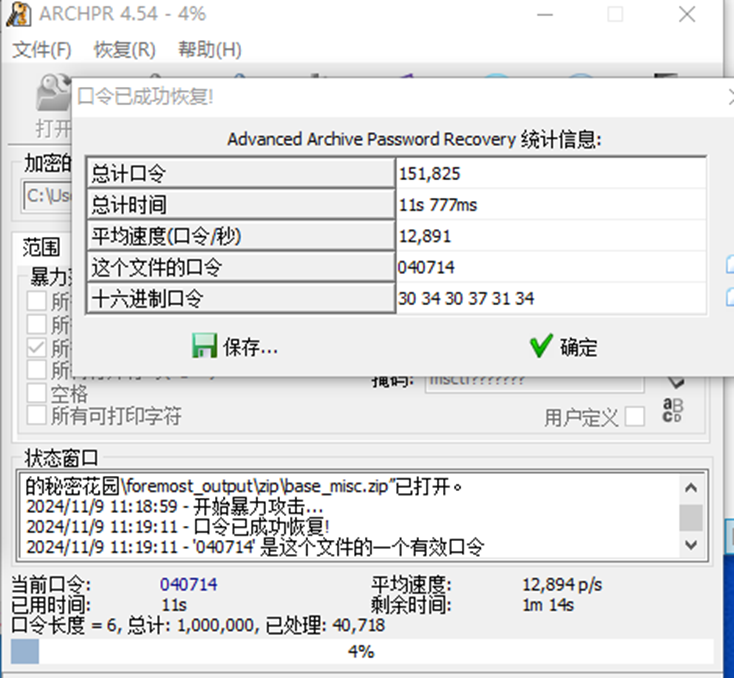Click the status window scroll up arrow

coord(691,488)
